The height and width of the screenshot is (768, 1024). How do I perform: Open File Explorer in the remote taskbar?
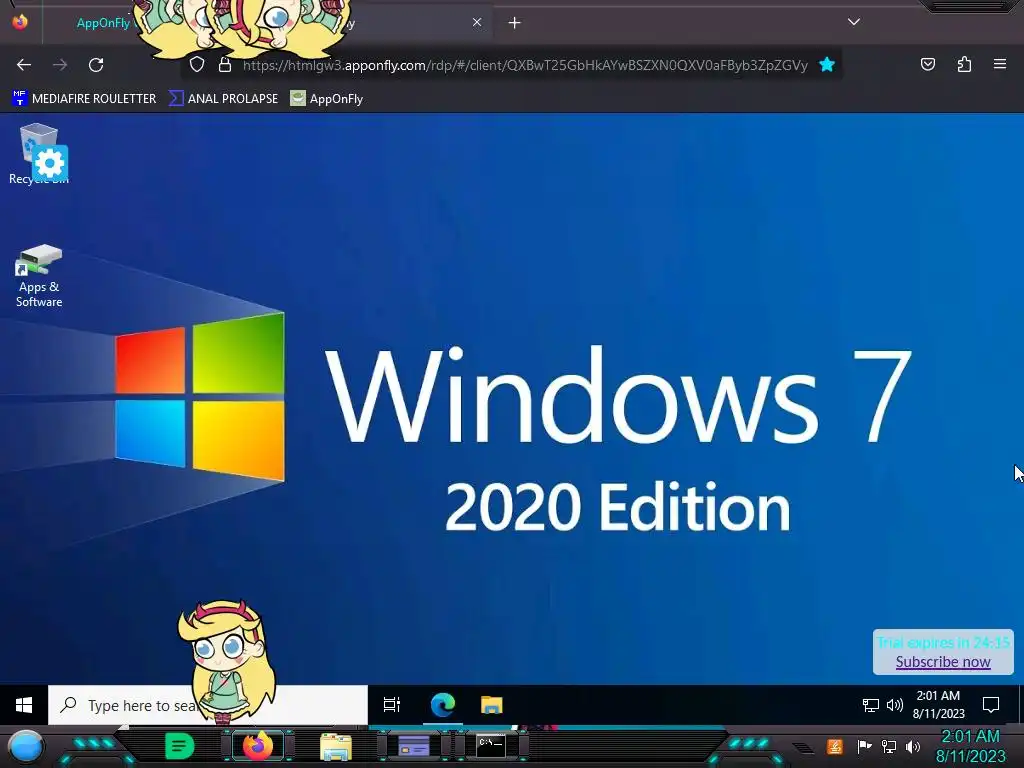[492, 705]
